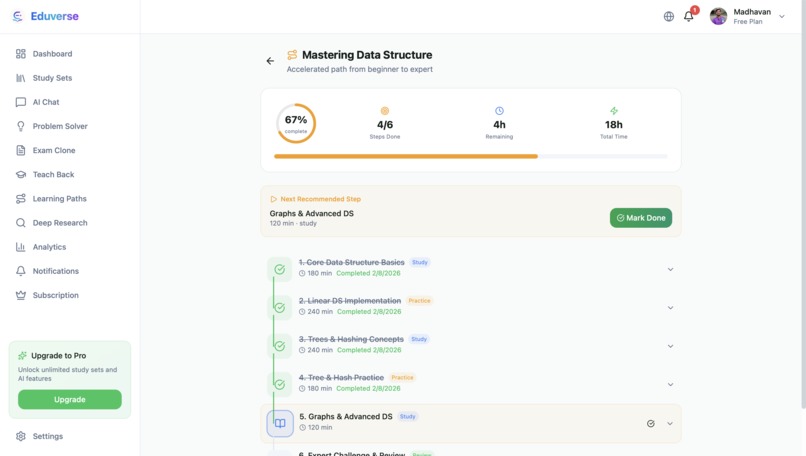Click the '4h' remaining value

point(499,124)
